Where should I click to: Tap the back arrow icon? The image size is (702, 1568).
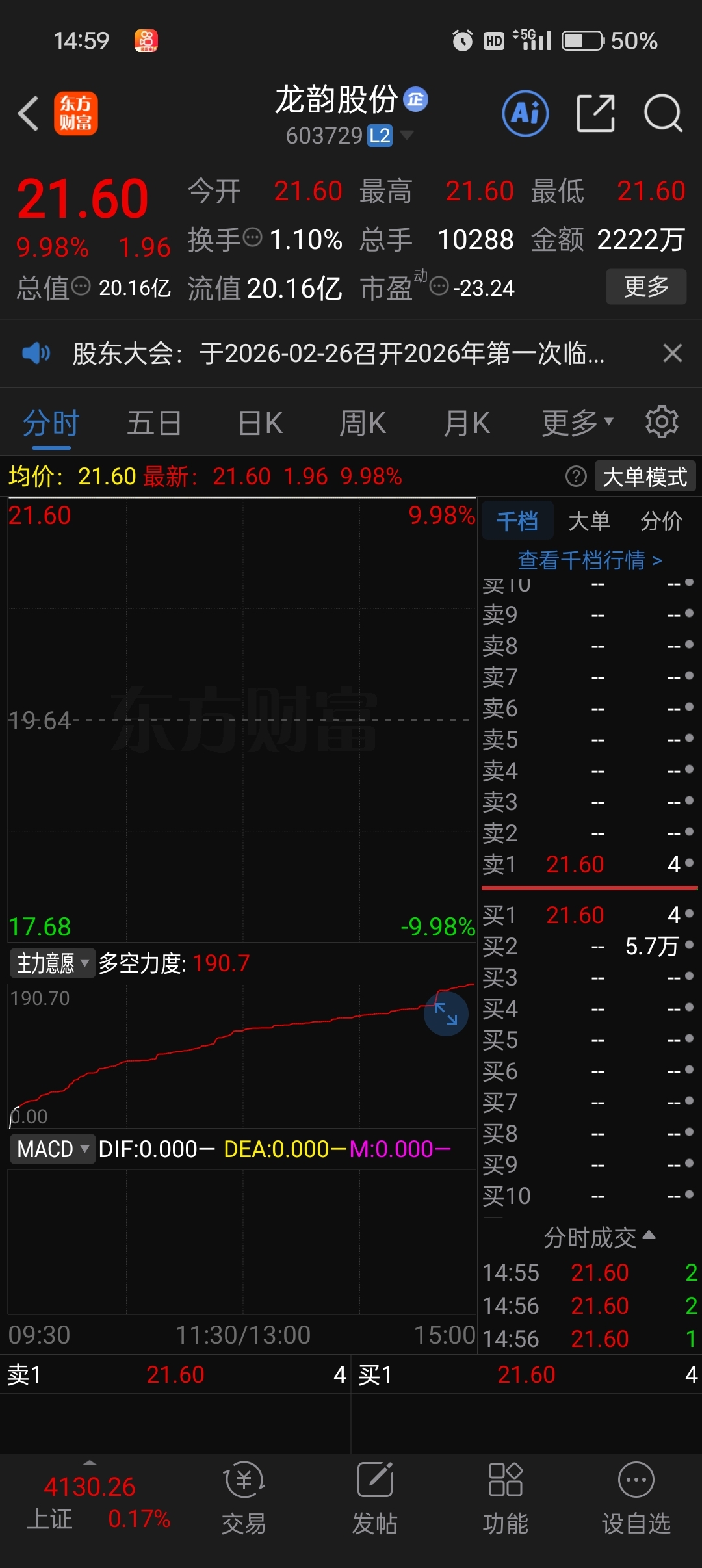click(x=29, y=114)
